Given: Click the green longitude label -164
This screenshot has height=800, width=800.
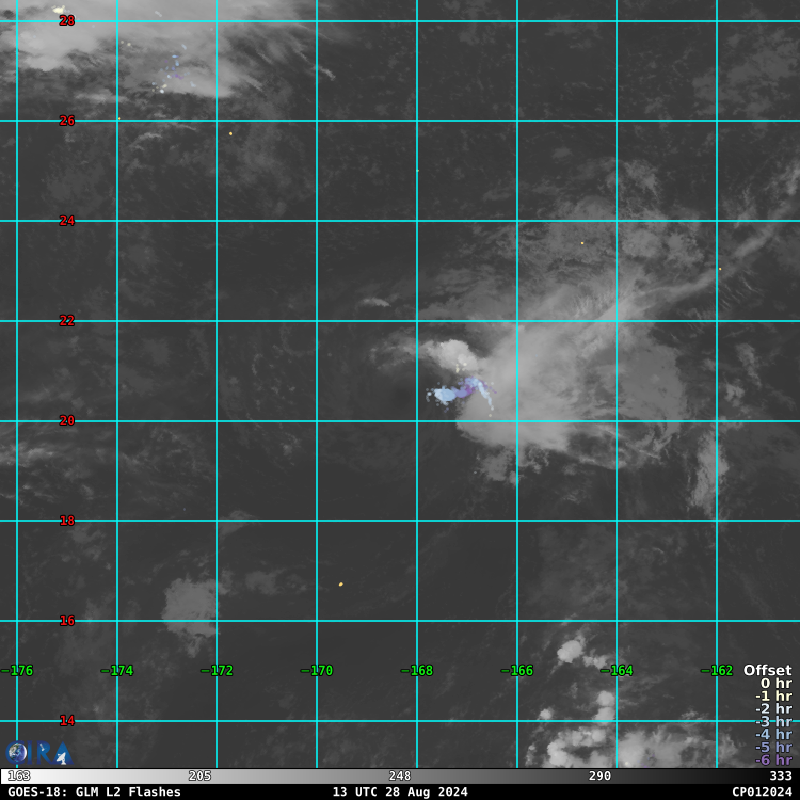Looking at the screenshot, I should tap(617, 670).
